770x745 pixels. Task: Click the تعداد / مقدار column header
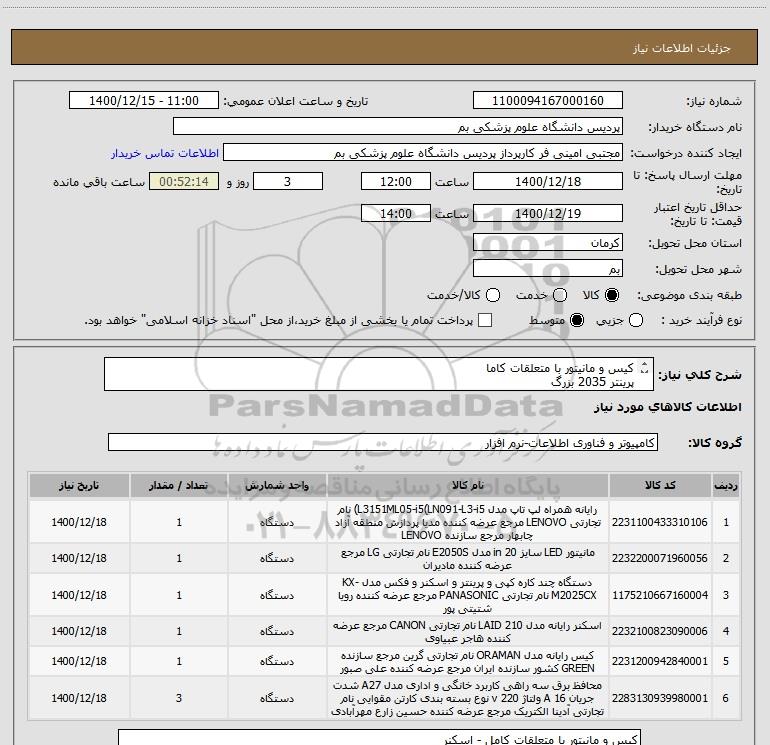(179, 485)
